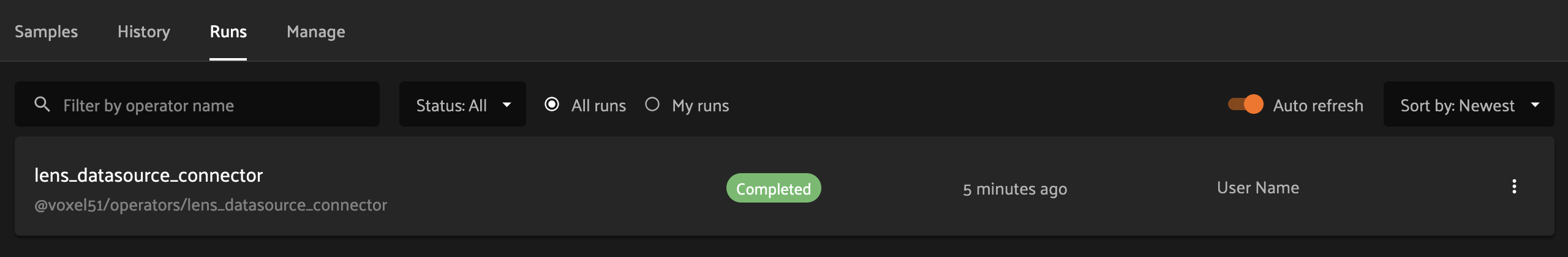Click the User Name text
This screenshot has height=257, width=1568.
click(x=1258, y=188)
